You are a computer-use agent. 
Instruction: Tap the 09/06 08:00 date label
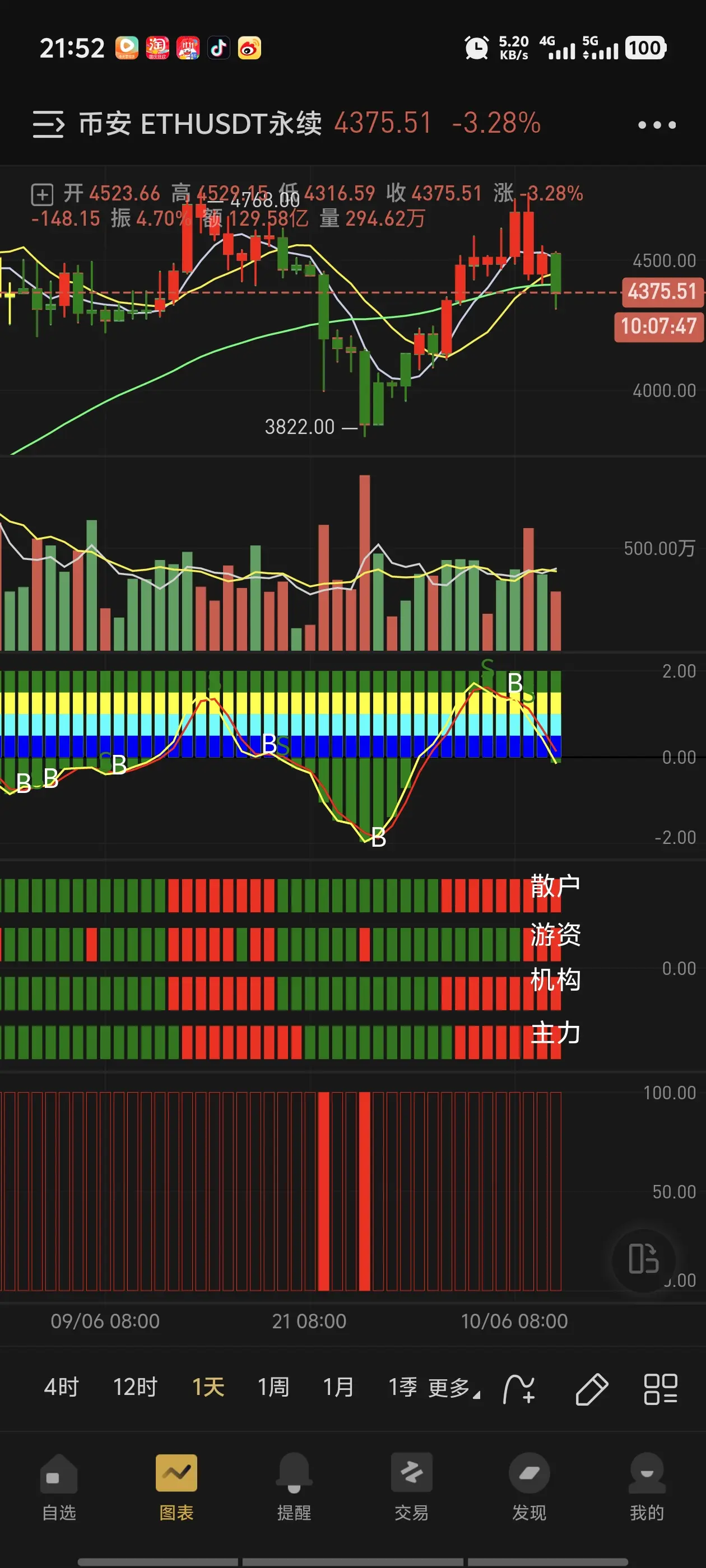pyautogui.click(x=105, y=1321)
